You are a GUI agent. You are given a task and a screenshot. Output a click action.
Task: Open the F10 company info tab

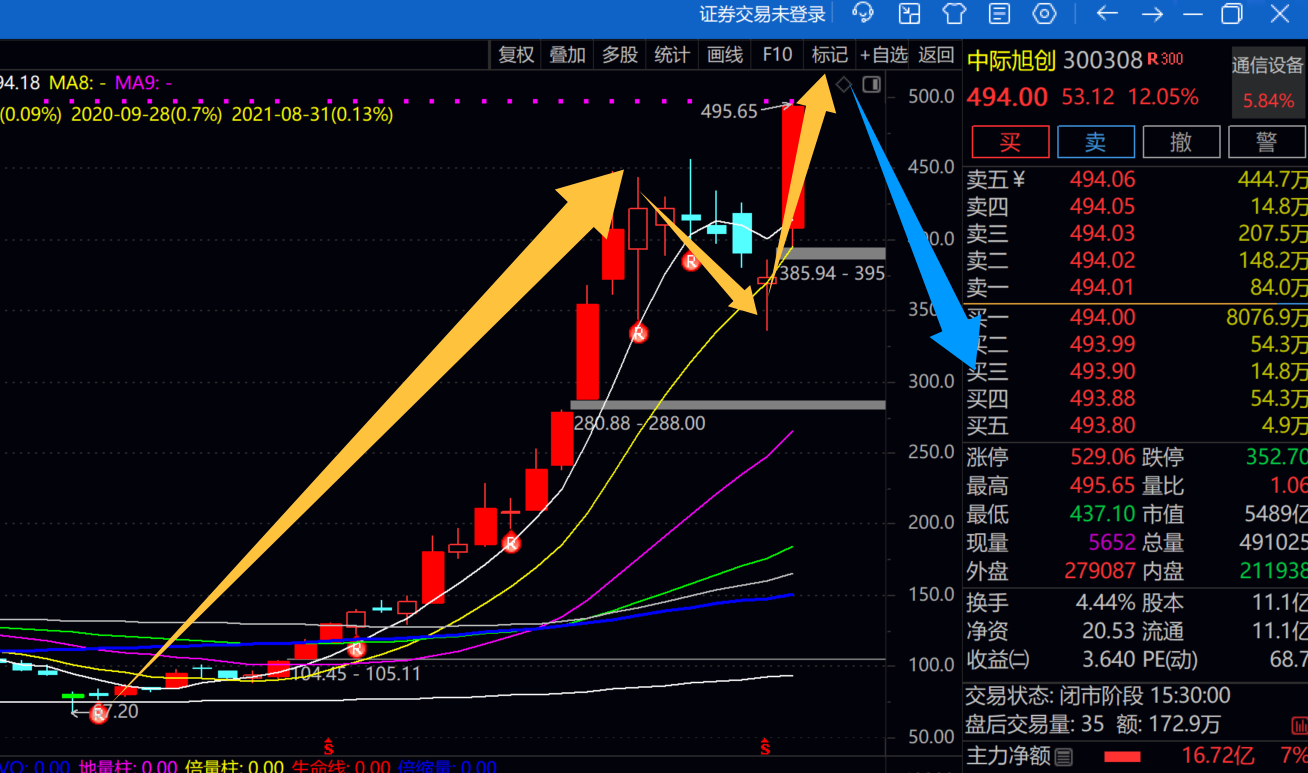click(777, 55)
